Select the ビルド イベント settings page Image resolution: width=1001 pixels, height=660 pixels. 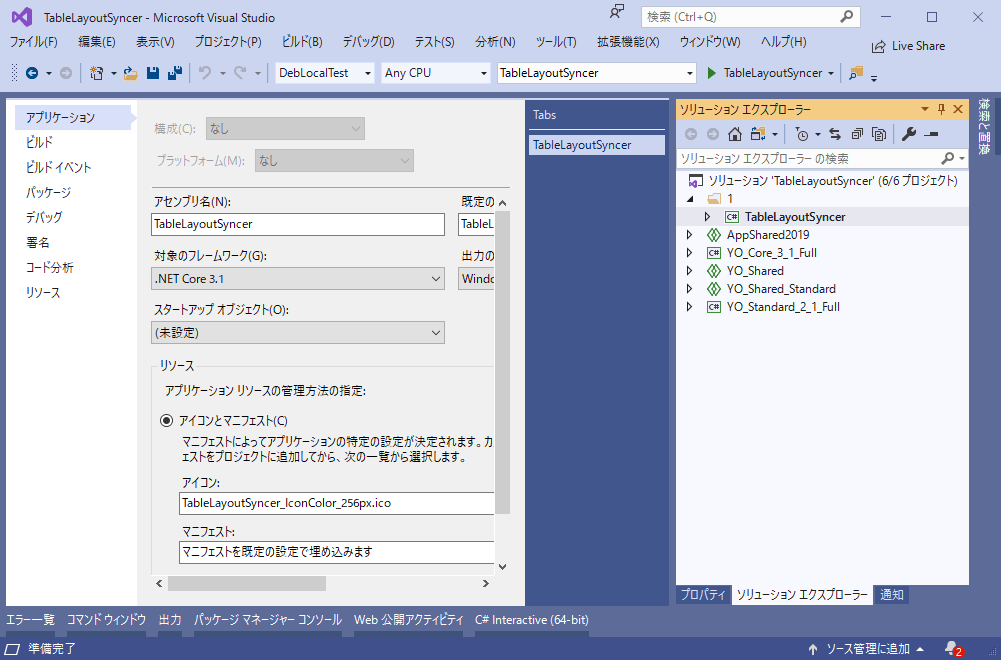[59, 167]
